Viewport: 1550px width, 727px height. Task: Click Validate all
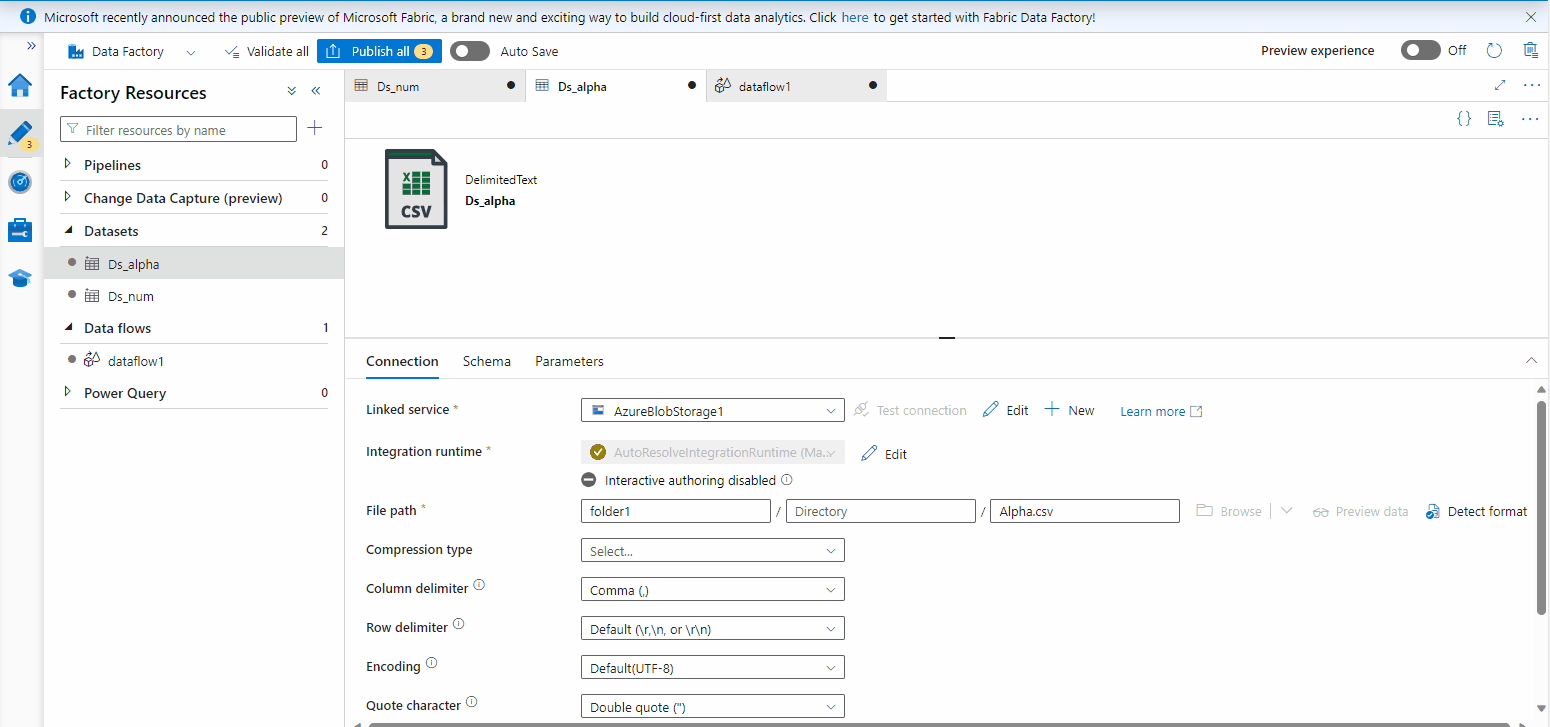267,51
